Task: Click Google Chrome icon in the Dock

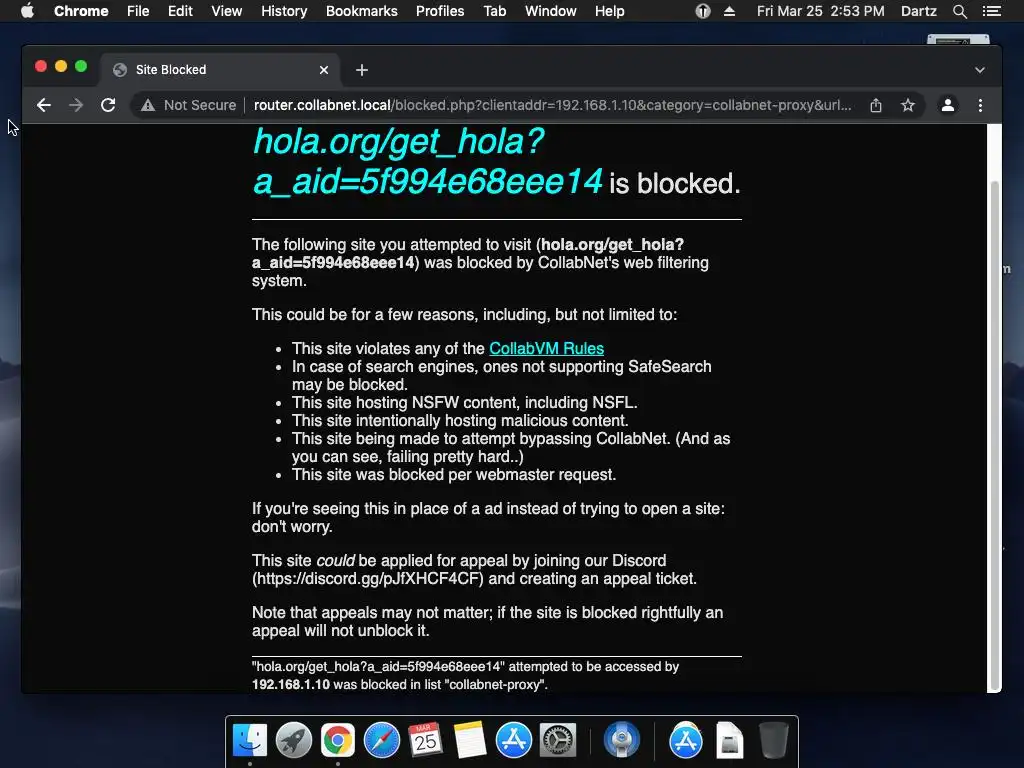Action: (x=338, y=740)
